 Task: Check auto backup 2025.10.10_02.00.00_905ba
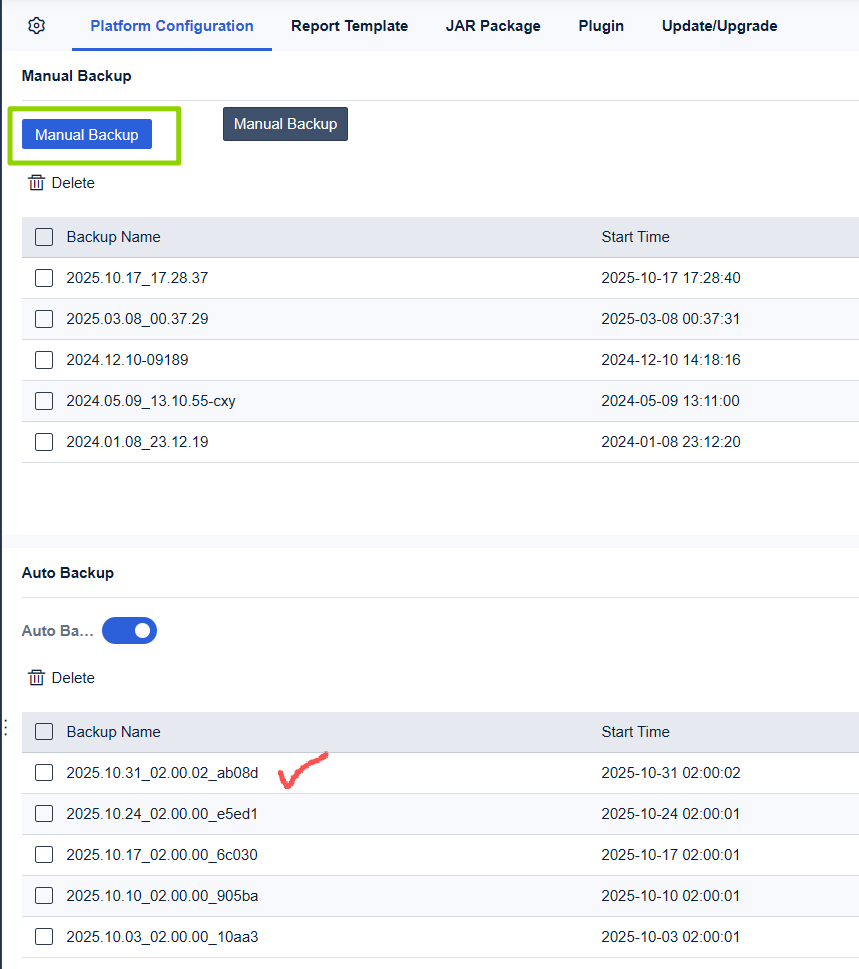tap(44, 895)
